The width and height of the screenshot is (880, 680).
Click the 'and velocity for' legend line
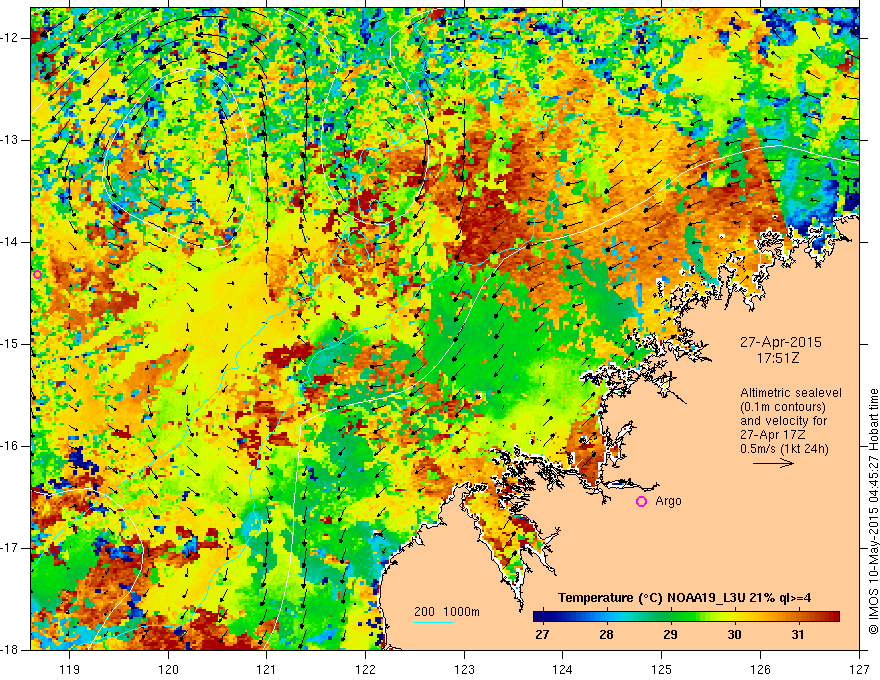click(x=783, y=421)
